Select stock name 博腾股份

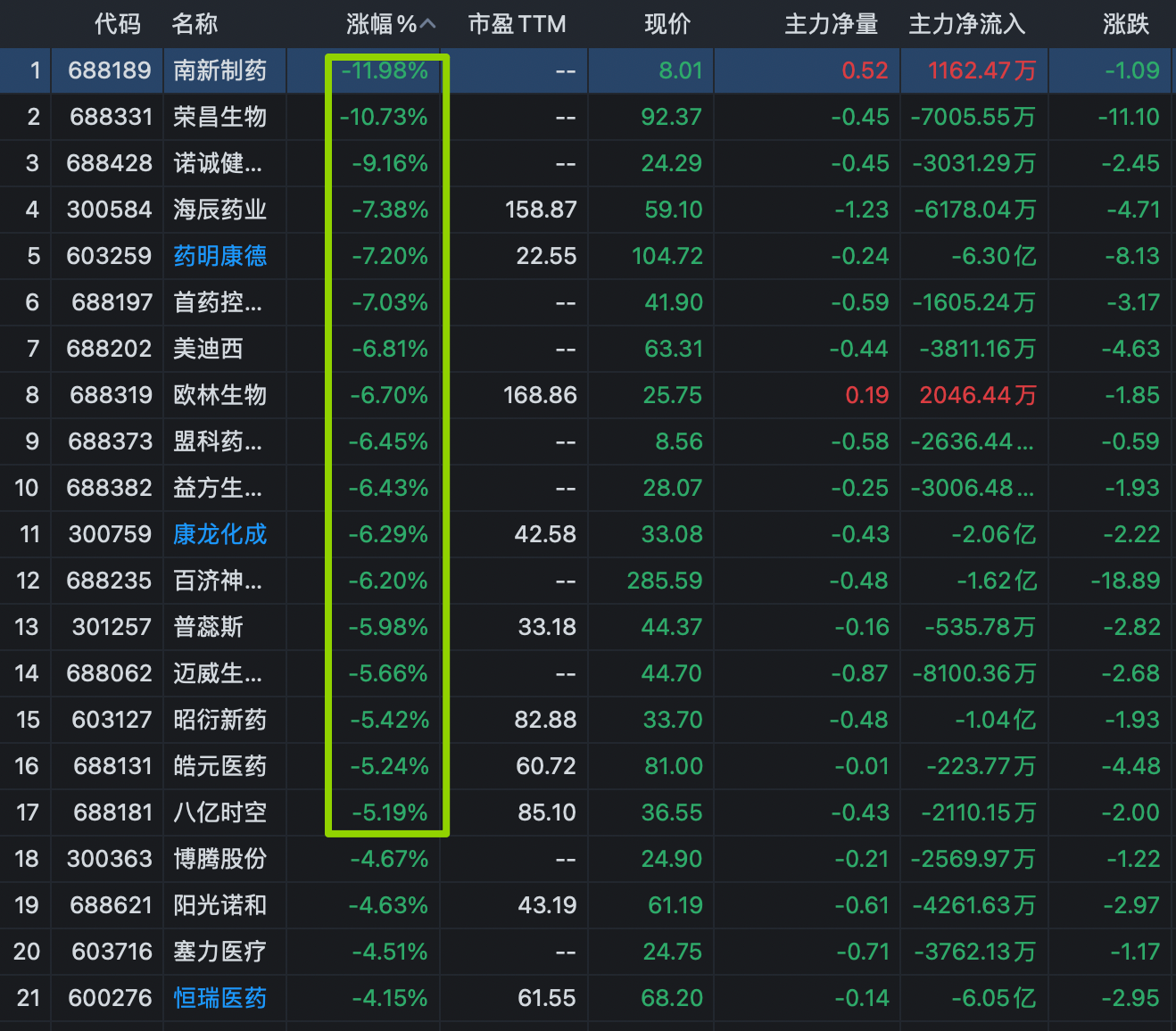coord(220,859)
